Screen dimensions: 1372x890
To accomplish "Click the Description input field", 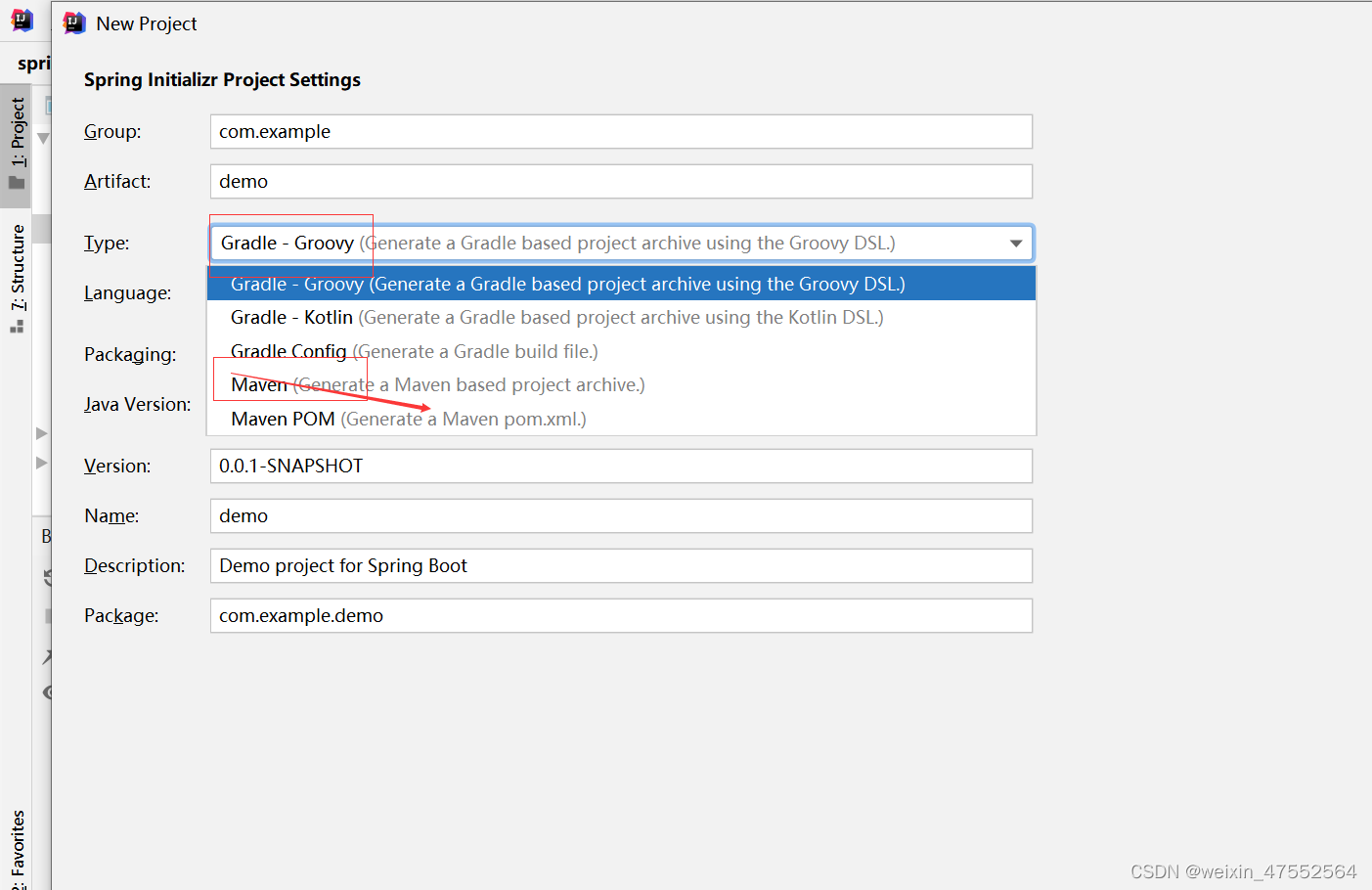I will [x=621, y=566].
